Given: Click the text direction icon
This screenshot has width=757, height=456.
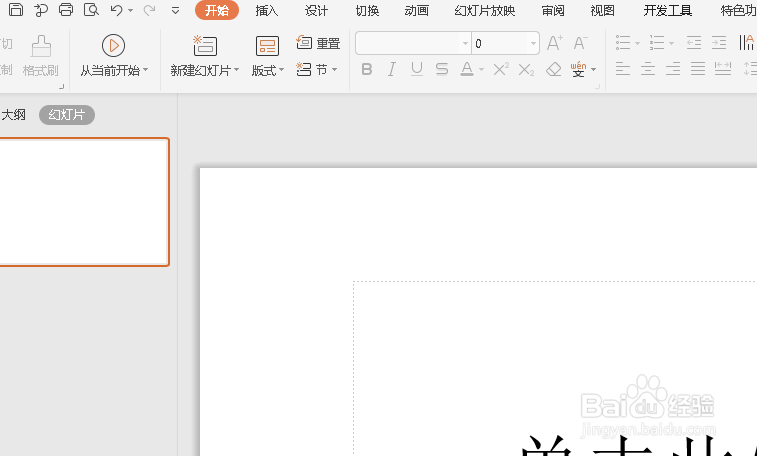Looking at the screenshot, I should [x=746, y=43].
